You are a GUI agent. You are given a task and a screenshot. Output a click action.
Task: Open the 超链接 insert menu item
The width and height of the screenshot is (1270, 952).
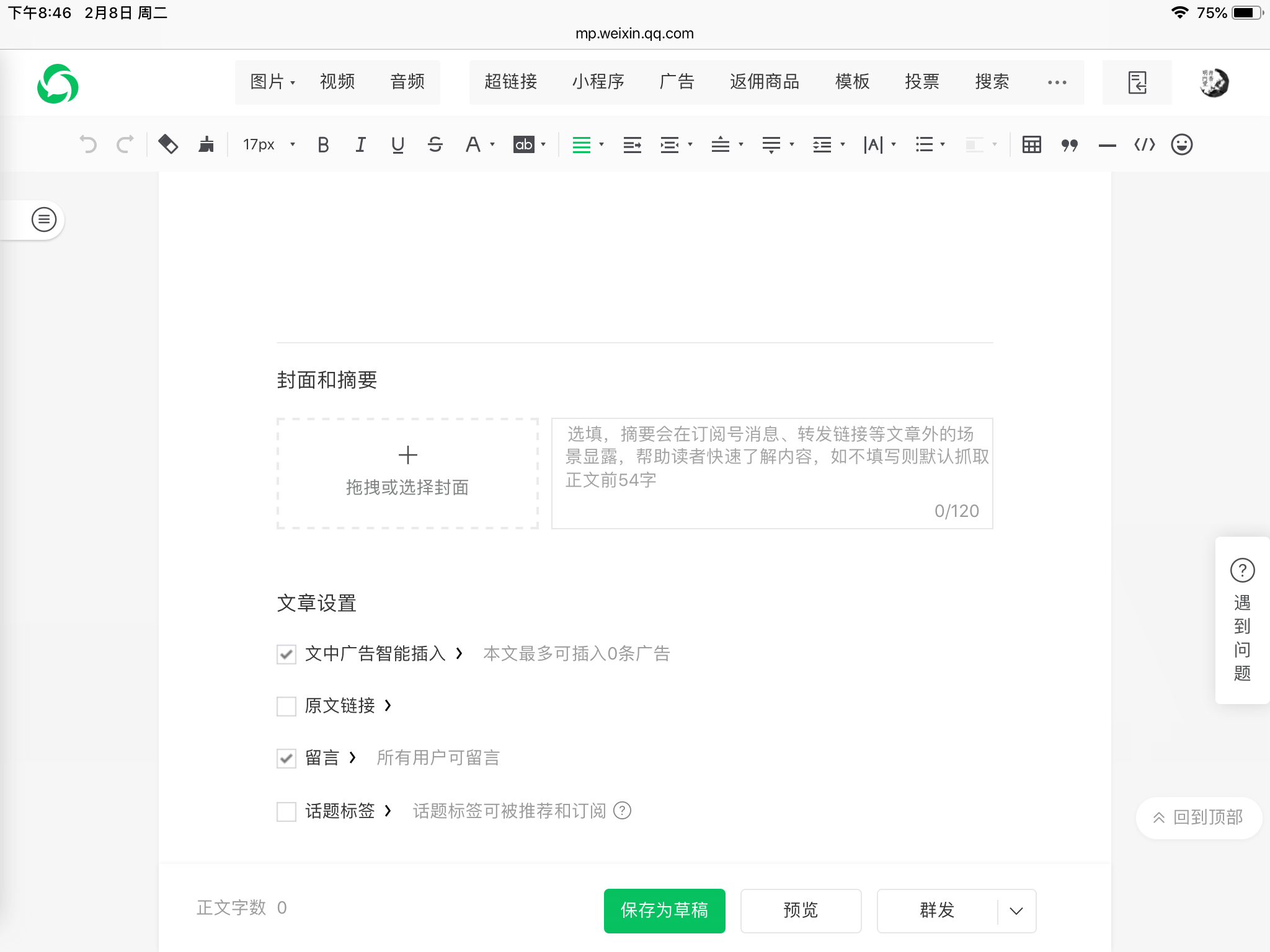tap(510, 82)
